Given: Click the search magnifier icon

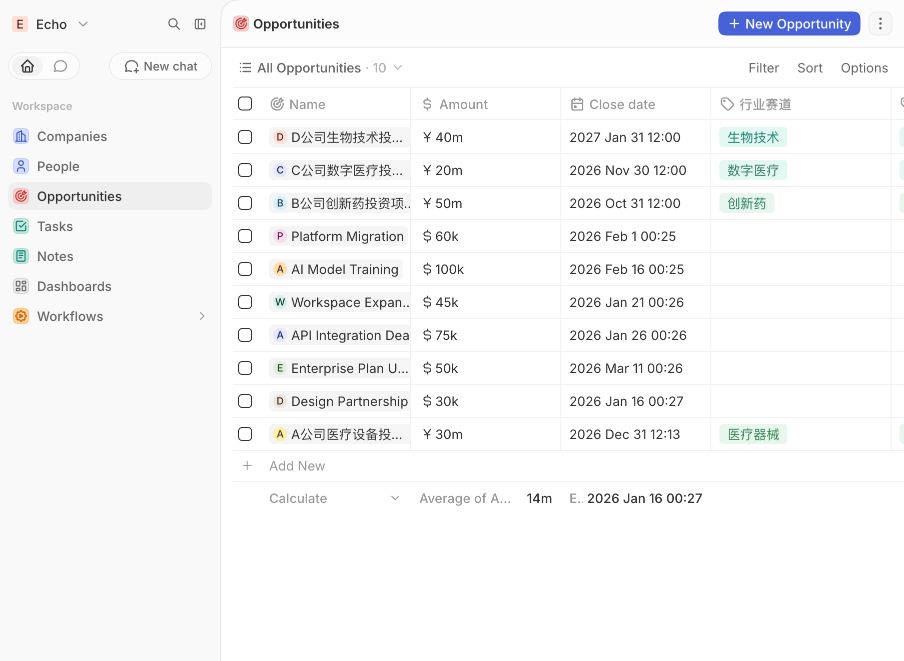Looking at the screenshot, I should click(x=174, y=24).
